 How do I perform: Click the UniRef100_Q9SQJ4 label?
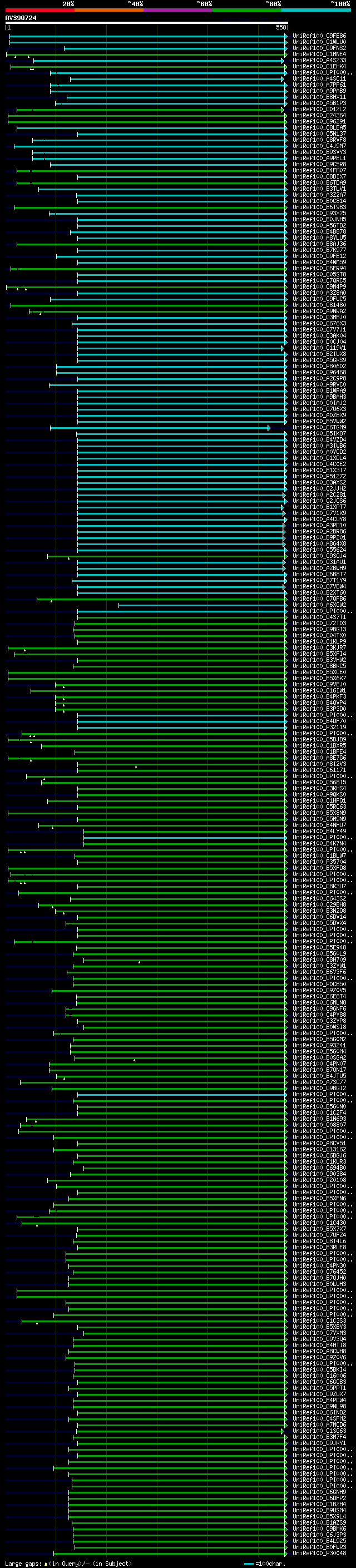[x=319, y=556]
